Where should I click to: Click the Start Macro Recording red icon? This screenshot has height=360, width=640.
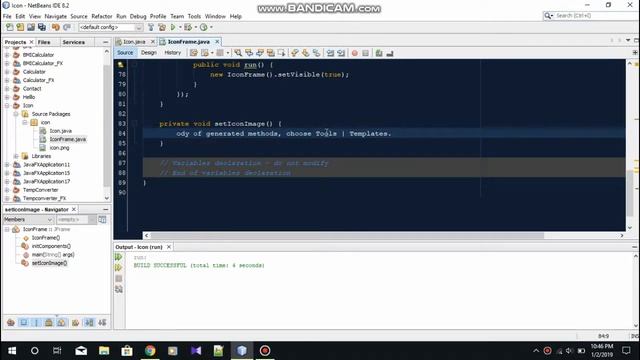click(354, 53)
